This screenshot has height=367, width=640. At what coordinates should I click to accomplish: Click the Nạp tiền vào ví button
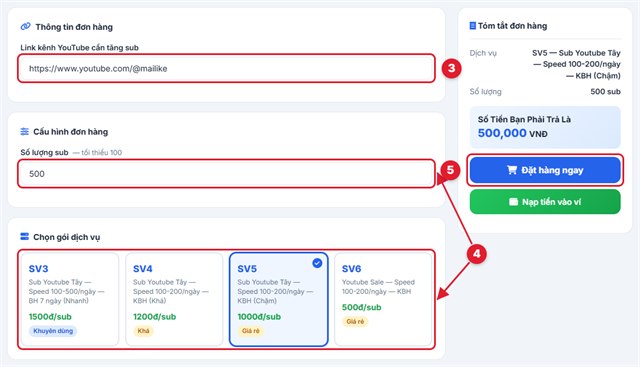click(545, 202)
